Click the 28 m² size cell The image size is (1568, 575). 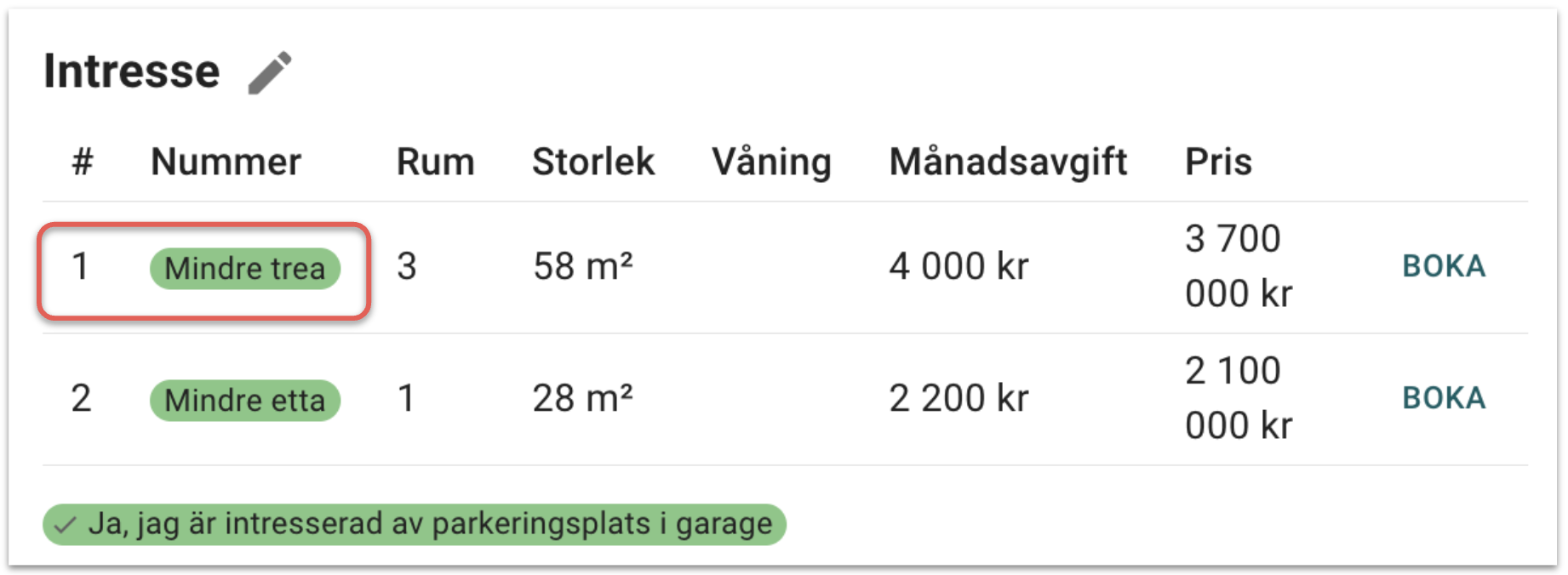[x=583, y=399]
